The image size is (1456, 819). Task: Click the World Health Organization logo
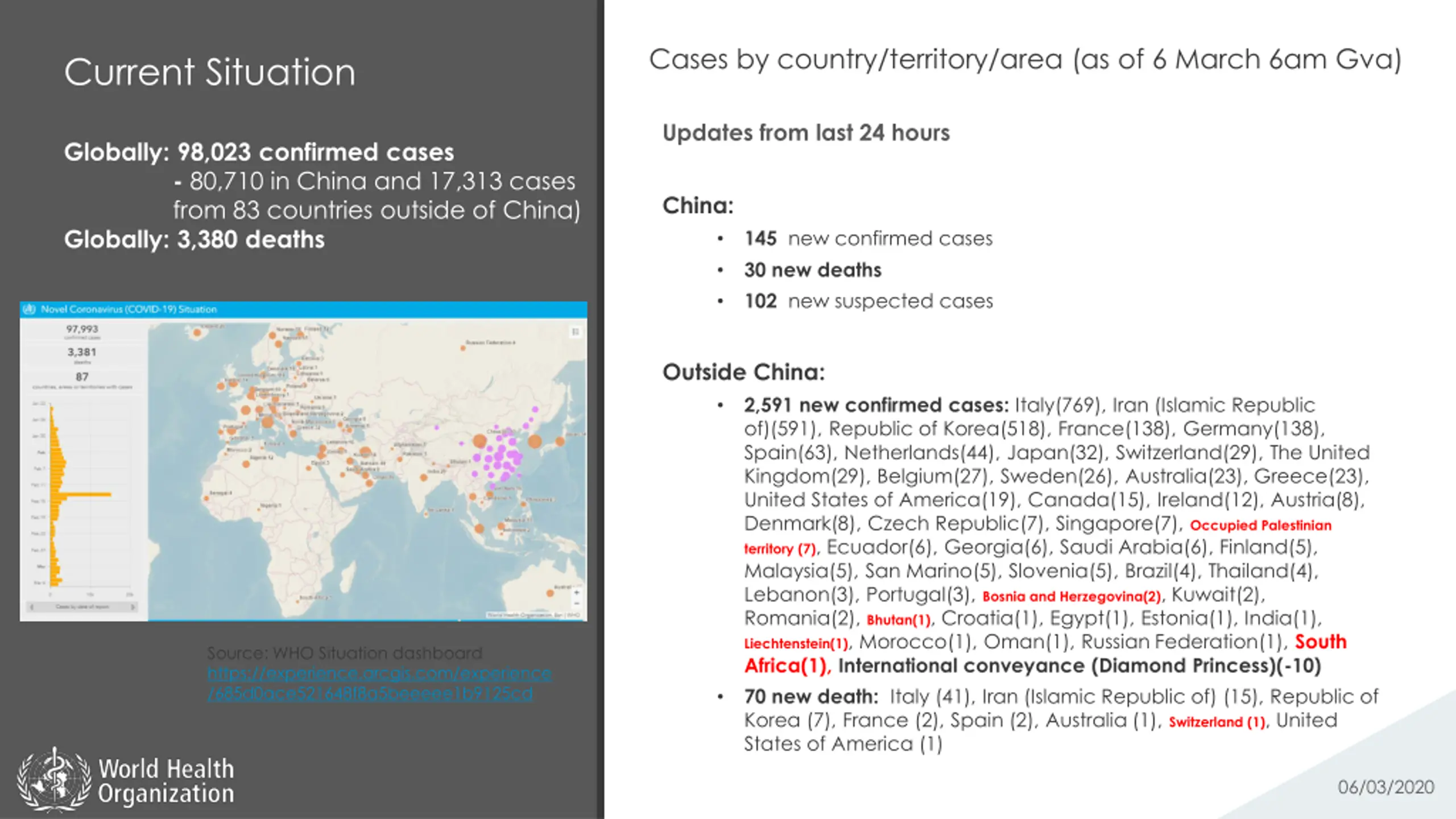[x=126, y=780]
